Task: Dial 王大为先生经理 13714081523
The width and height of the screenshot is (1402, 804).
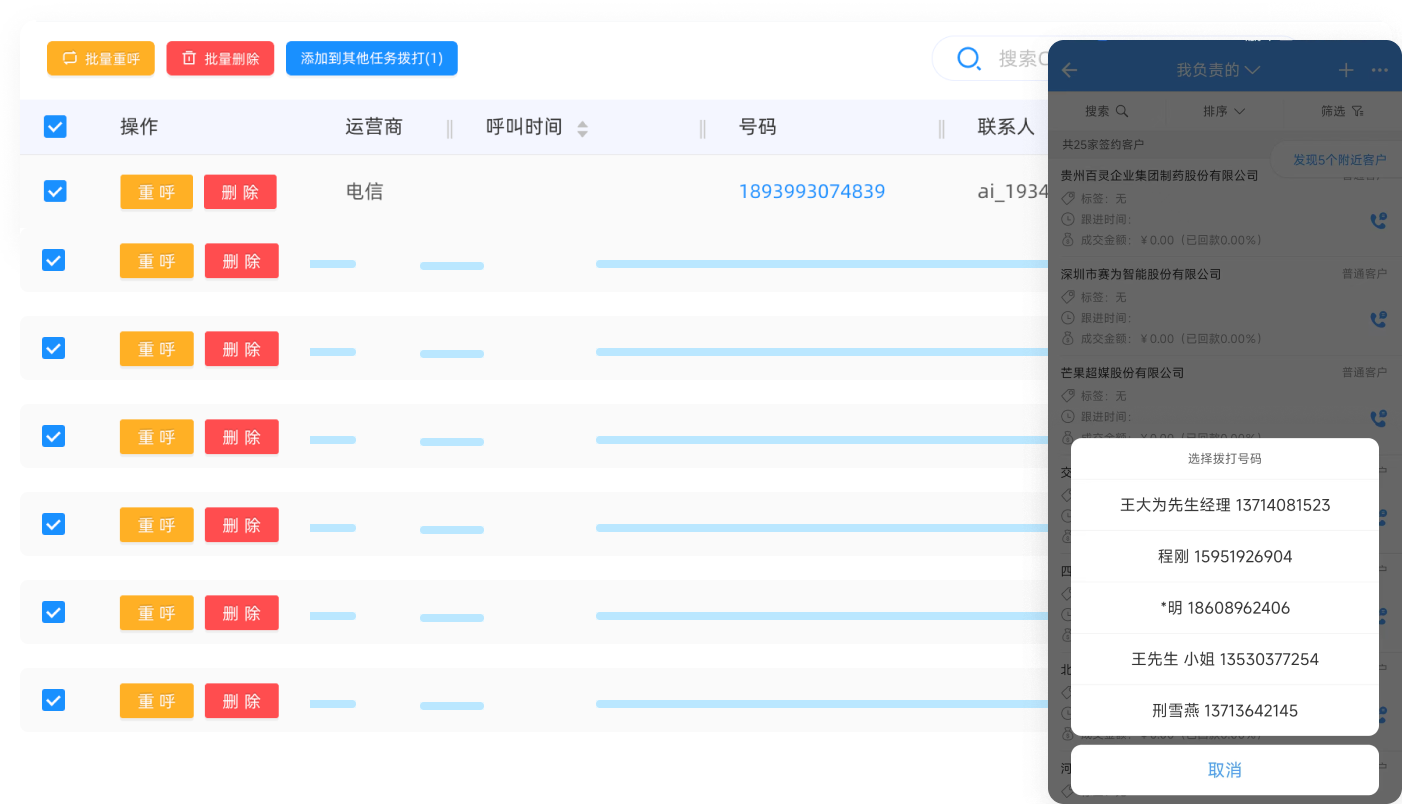Action: point(1225,505)
